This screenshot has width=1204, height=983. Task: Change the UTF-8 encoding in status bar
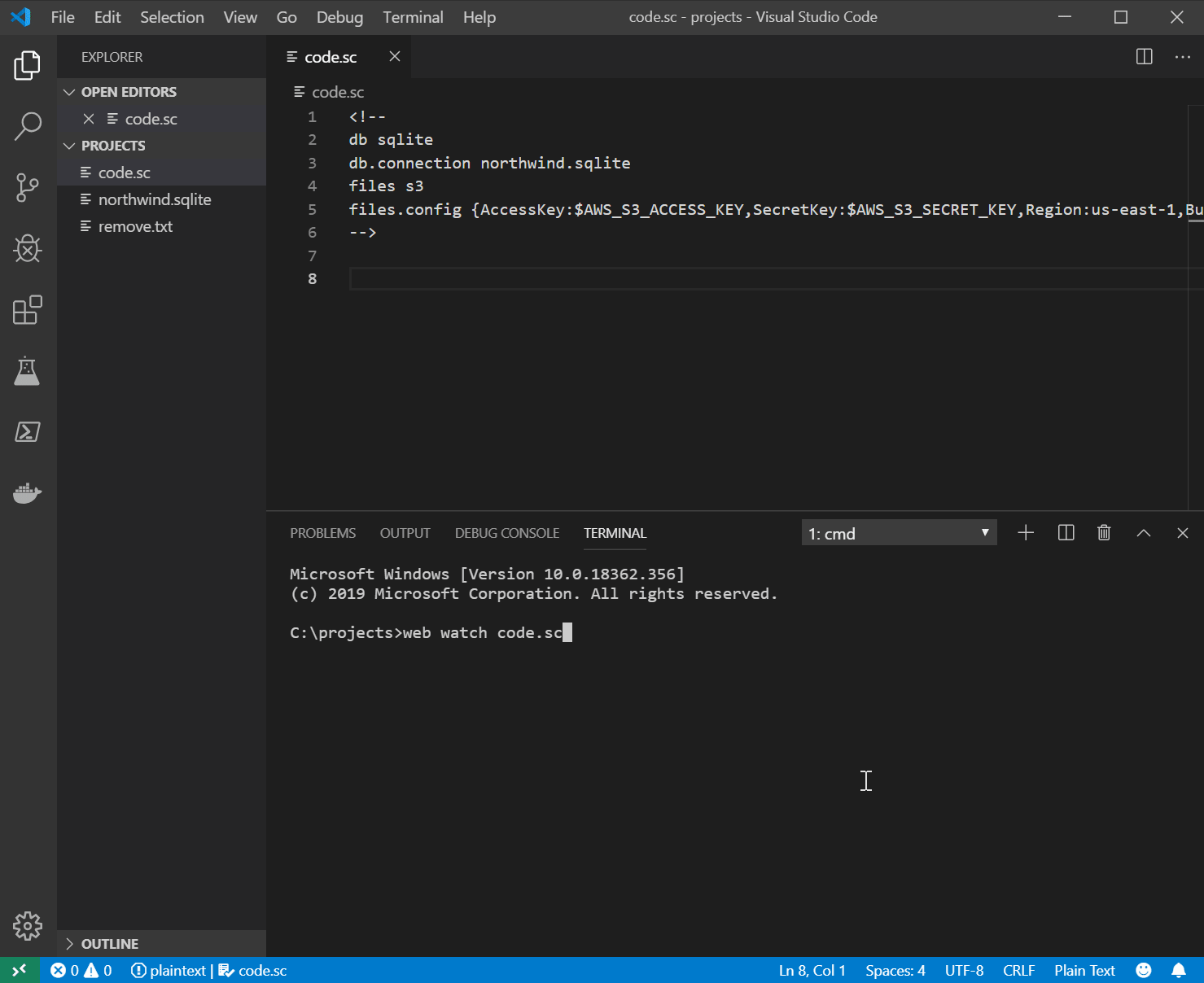click(964, 970)
